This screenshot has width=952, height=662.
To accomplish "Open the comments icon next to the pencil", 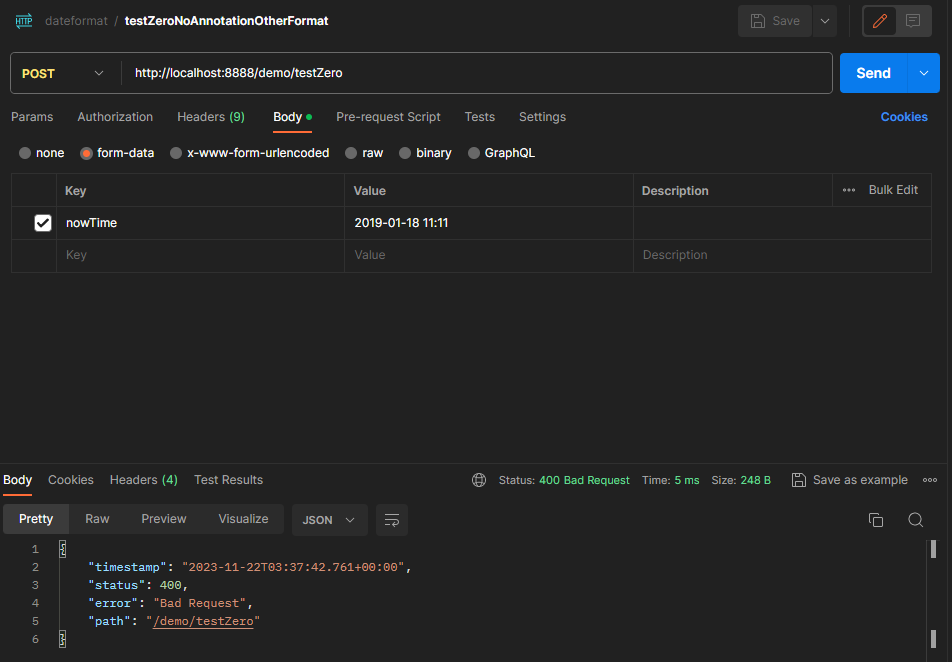I will [913, 21].
